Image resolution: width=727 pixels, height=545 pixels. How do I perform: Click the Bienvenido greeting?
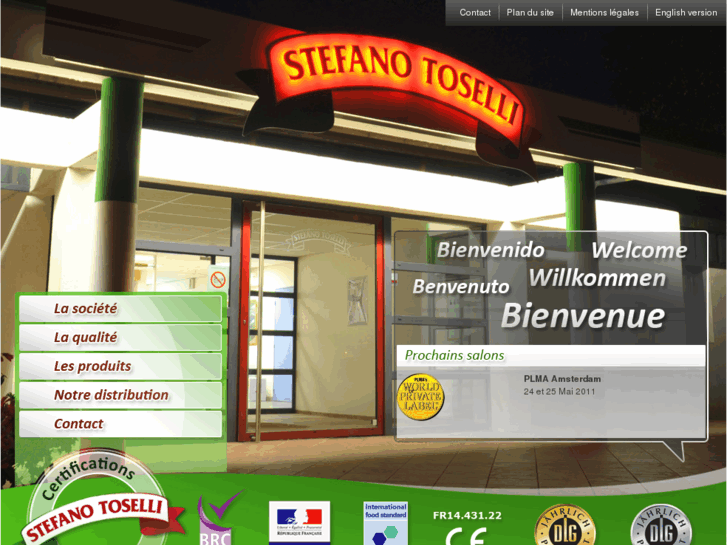[491, 250]
